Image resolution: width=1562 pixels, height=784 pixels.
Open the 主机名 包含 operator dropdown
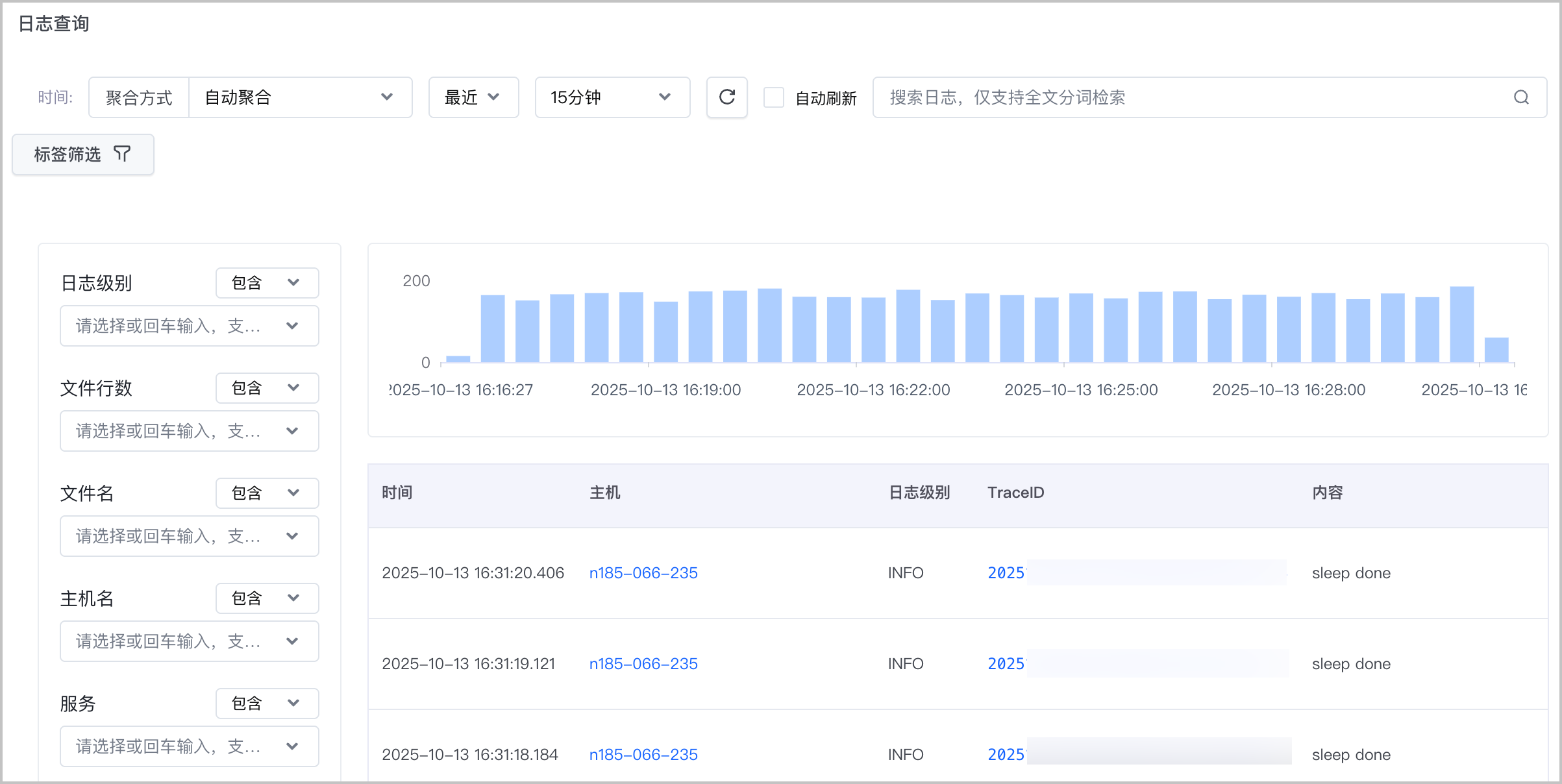point(267,598)
